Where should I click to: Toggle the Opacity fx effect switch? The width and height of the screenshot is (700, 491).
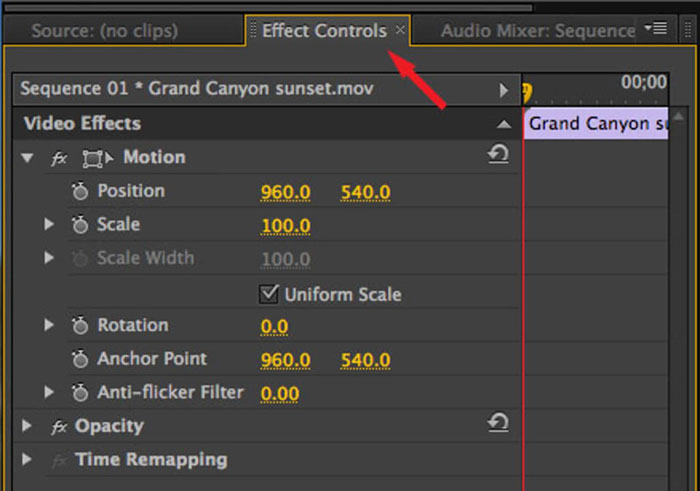click(x=59, y=427)
